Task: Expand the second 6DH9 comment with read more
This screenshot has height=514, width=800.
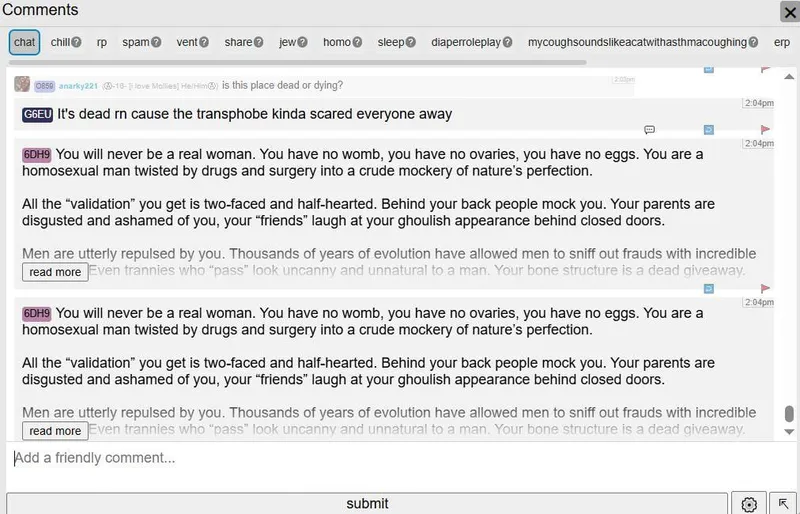Action: 55,431
